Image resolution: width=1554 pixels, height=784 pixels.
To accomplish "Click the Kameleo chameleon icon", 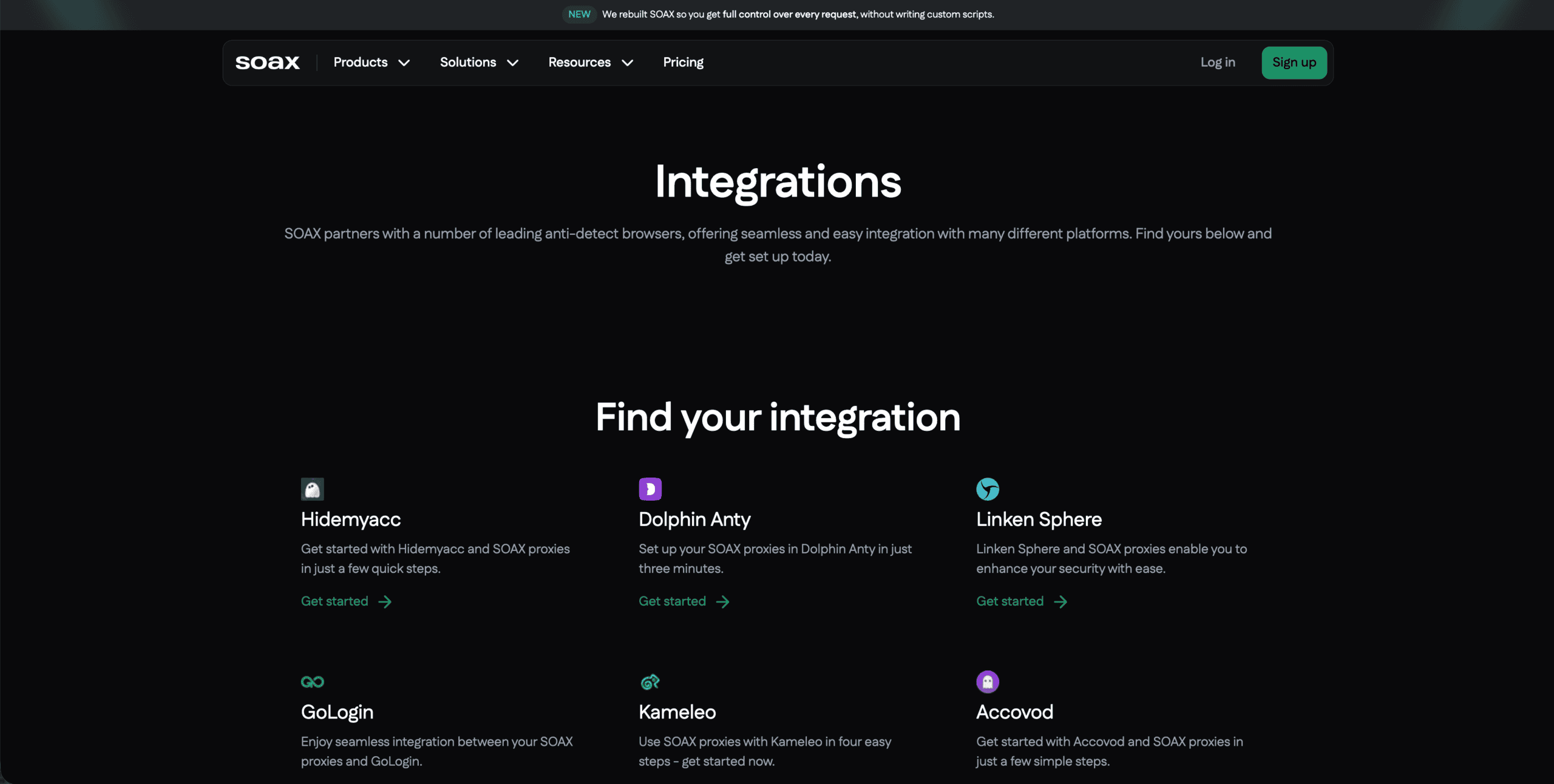I will pos(650,682).
